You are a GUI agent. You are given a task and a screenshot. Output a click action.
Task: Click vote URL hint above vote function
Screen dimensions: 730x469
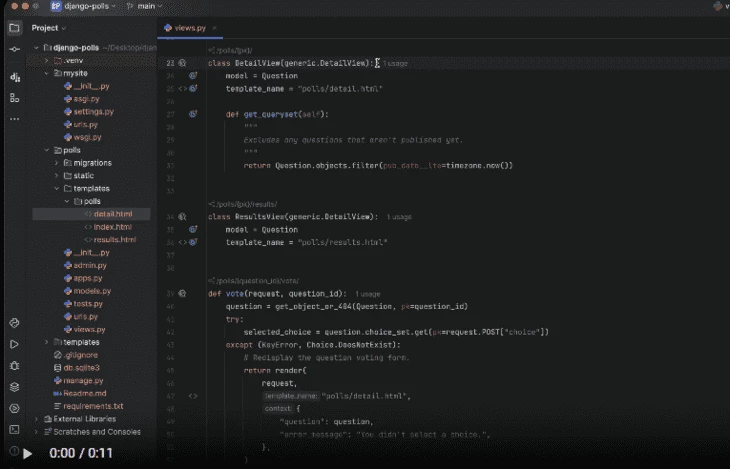coord(254,281)
